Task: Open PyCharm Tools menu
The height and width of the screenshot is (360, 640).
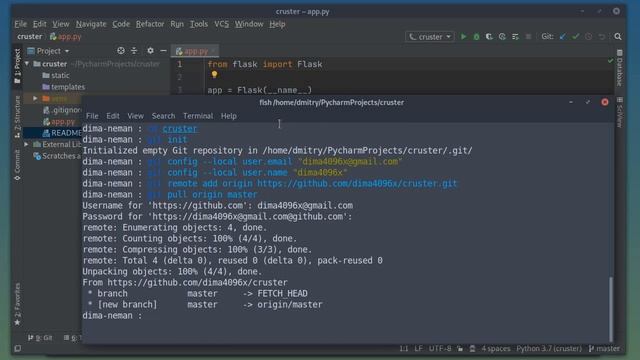Action: (199, 24)
